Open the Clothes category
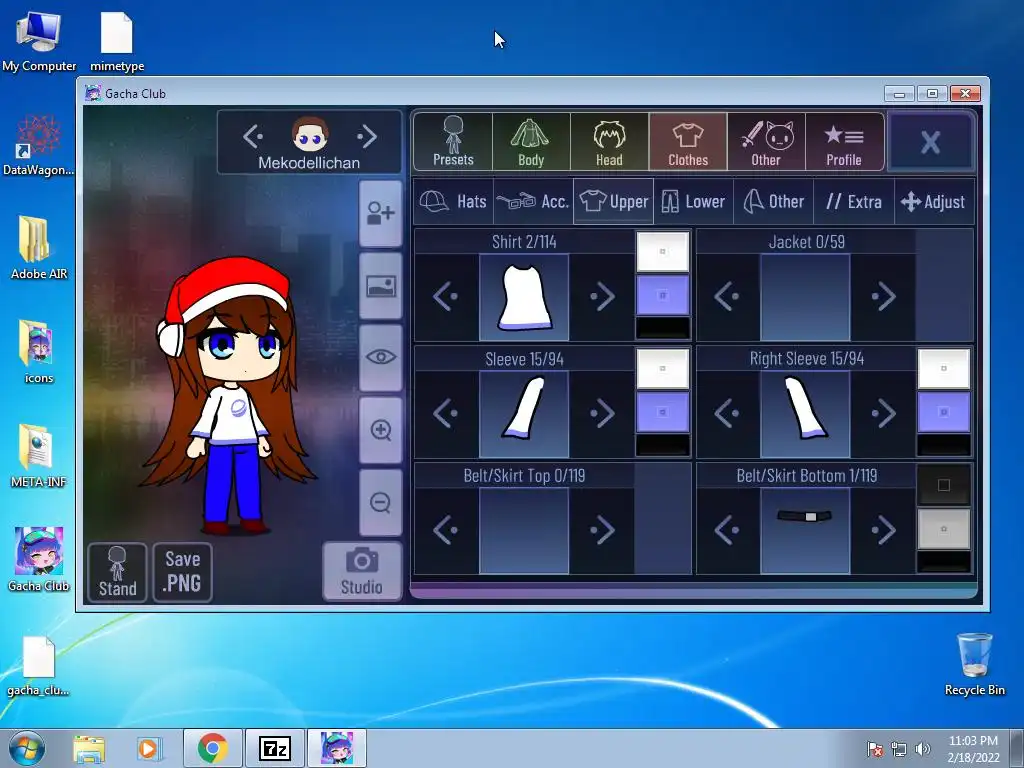The height and width of the screenshot is (768, 1024). [688, 142]
